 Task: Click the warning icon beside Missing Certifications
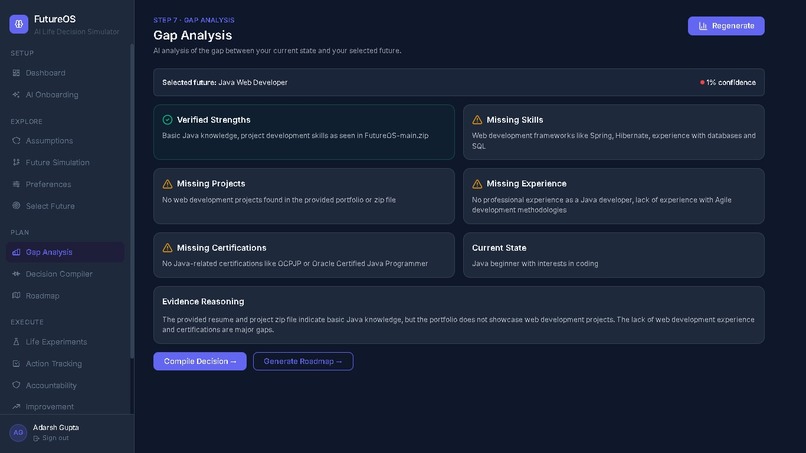point(168,247)
